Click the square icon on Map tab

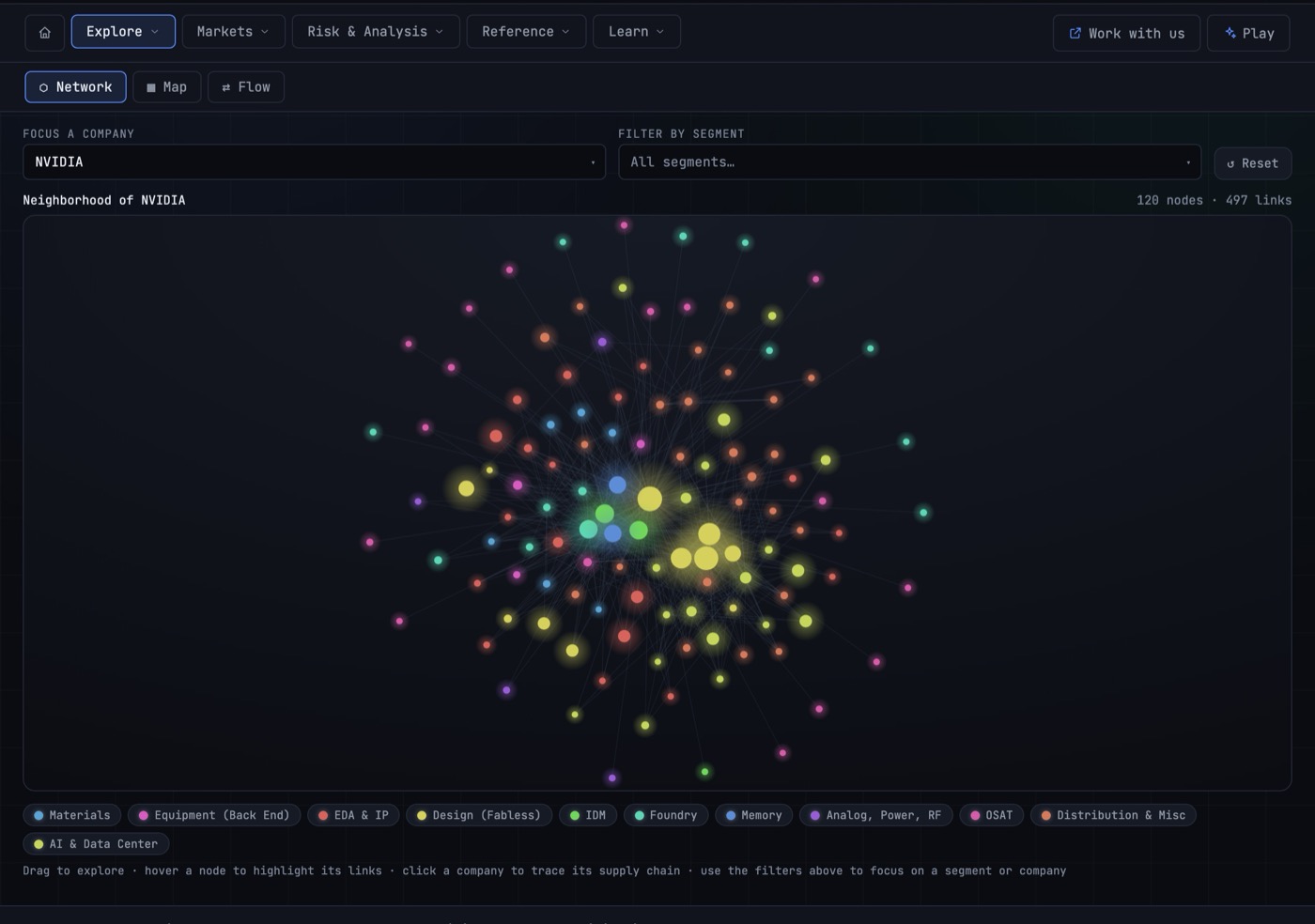[151, 87]
